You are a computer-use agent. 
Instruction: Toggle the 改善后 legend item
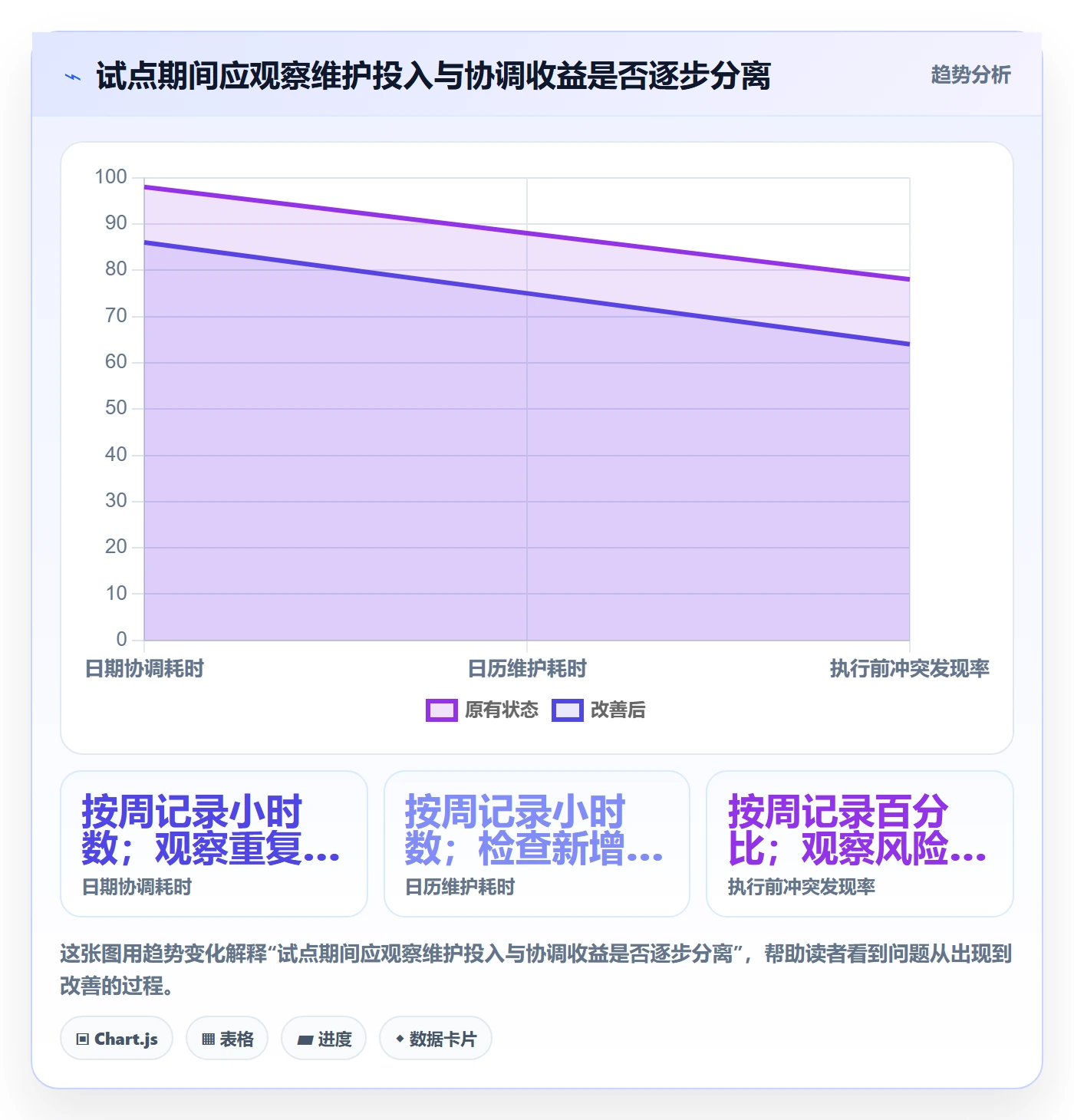598,710
